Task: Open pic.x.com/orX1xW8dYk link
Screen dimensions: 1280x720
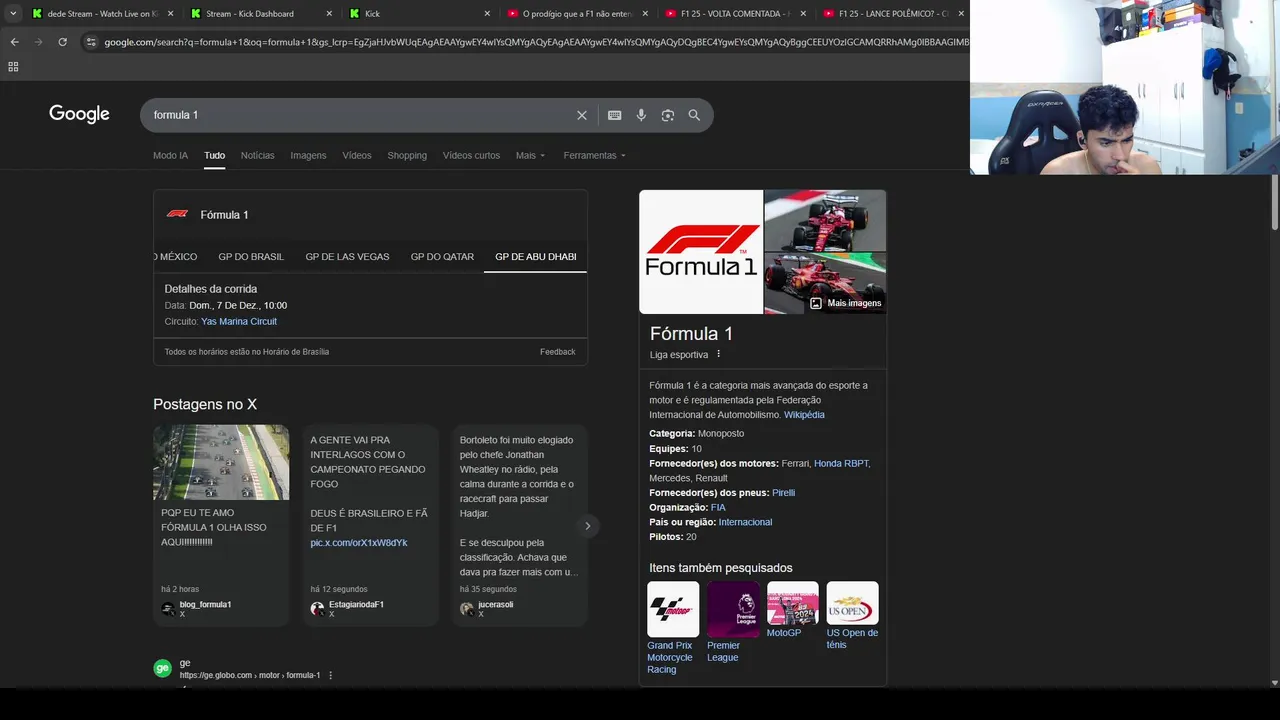Action: click(359, 542)
